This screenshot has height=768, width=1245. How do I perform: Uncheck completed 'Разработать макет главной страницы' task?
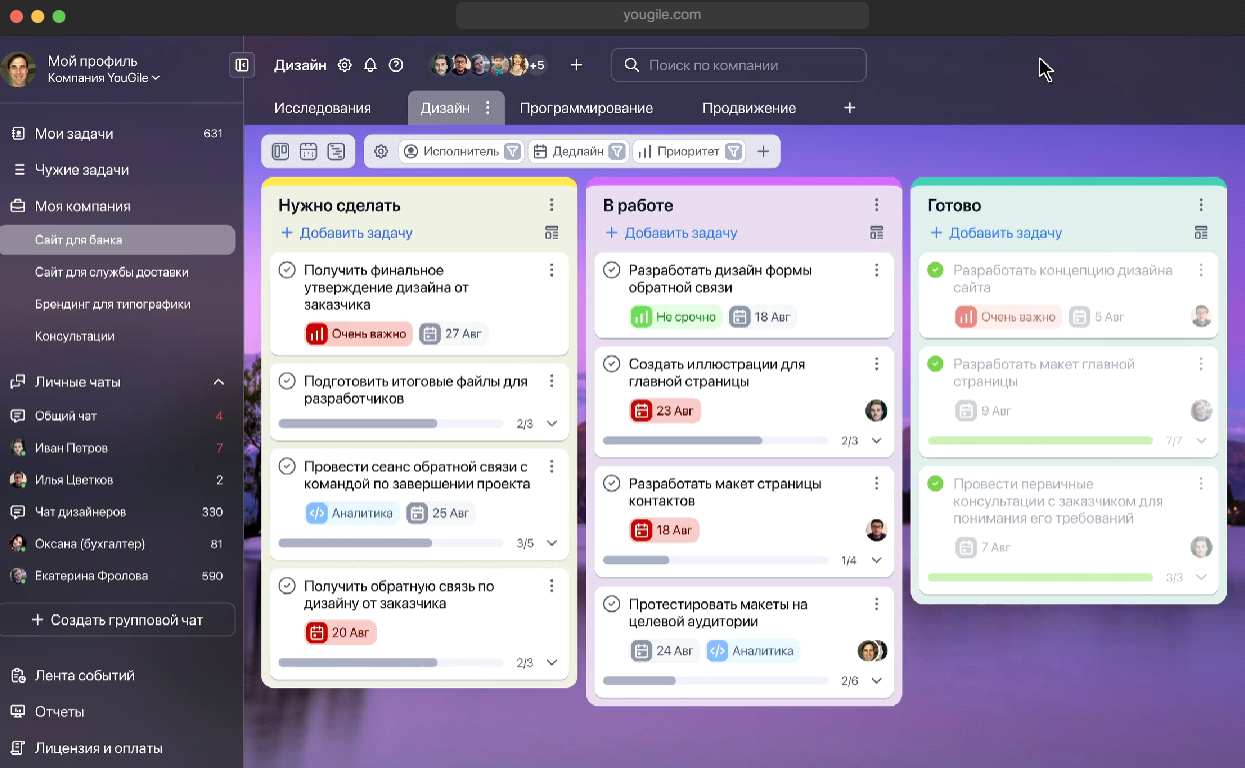click(936, 364)
